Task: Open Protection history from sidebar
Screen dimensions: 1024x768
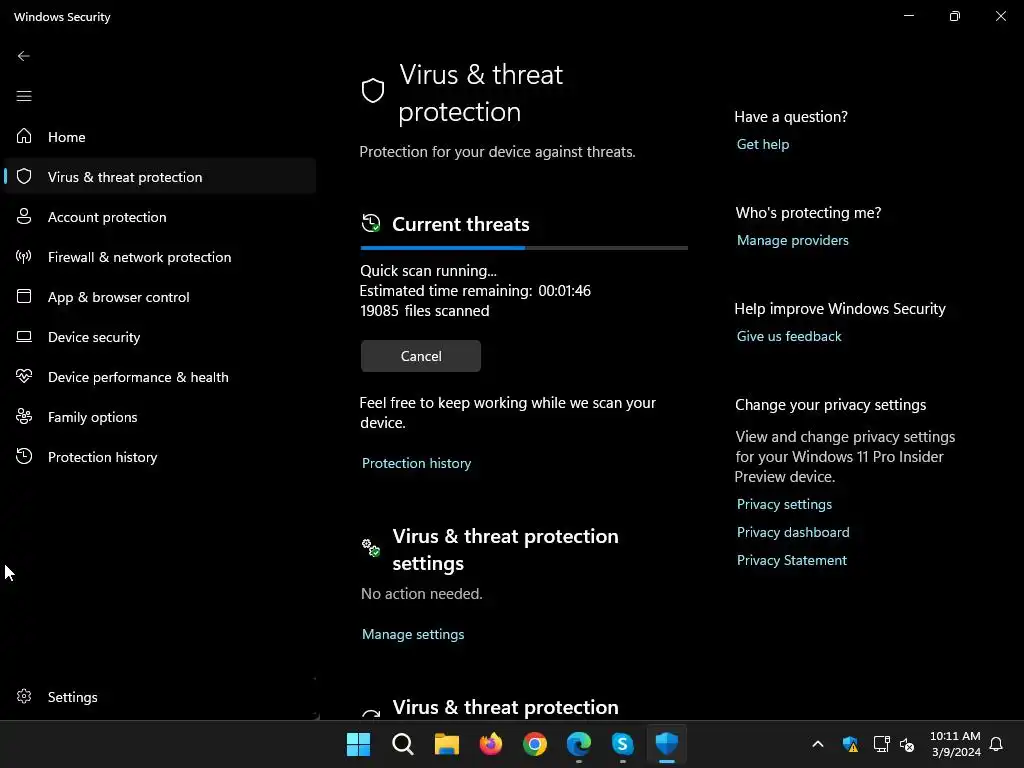Action: click(x=160, y=456)
